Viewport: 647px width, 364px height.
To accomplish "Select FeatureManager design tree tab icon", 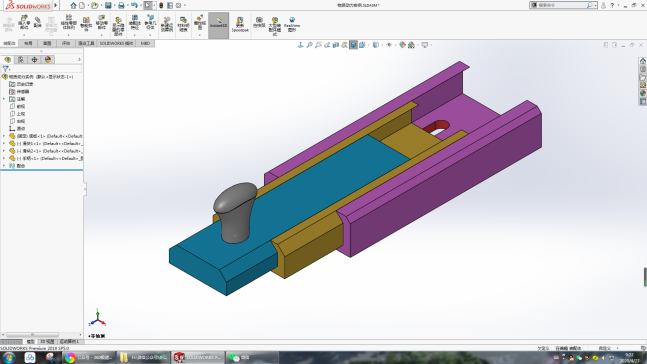I will [x=7, y=59].
